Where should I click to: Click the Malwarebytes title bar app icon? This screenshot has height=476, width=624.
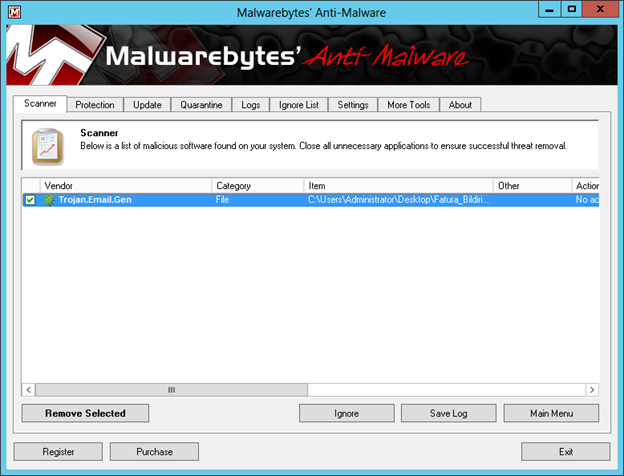[14, 12]
